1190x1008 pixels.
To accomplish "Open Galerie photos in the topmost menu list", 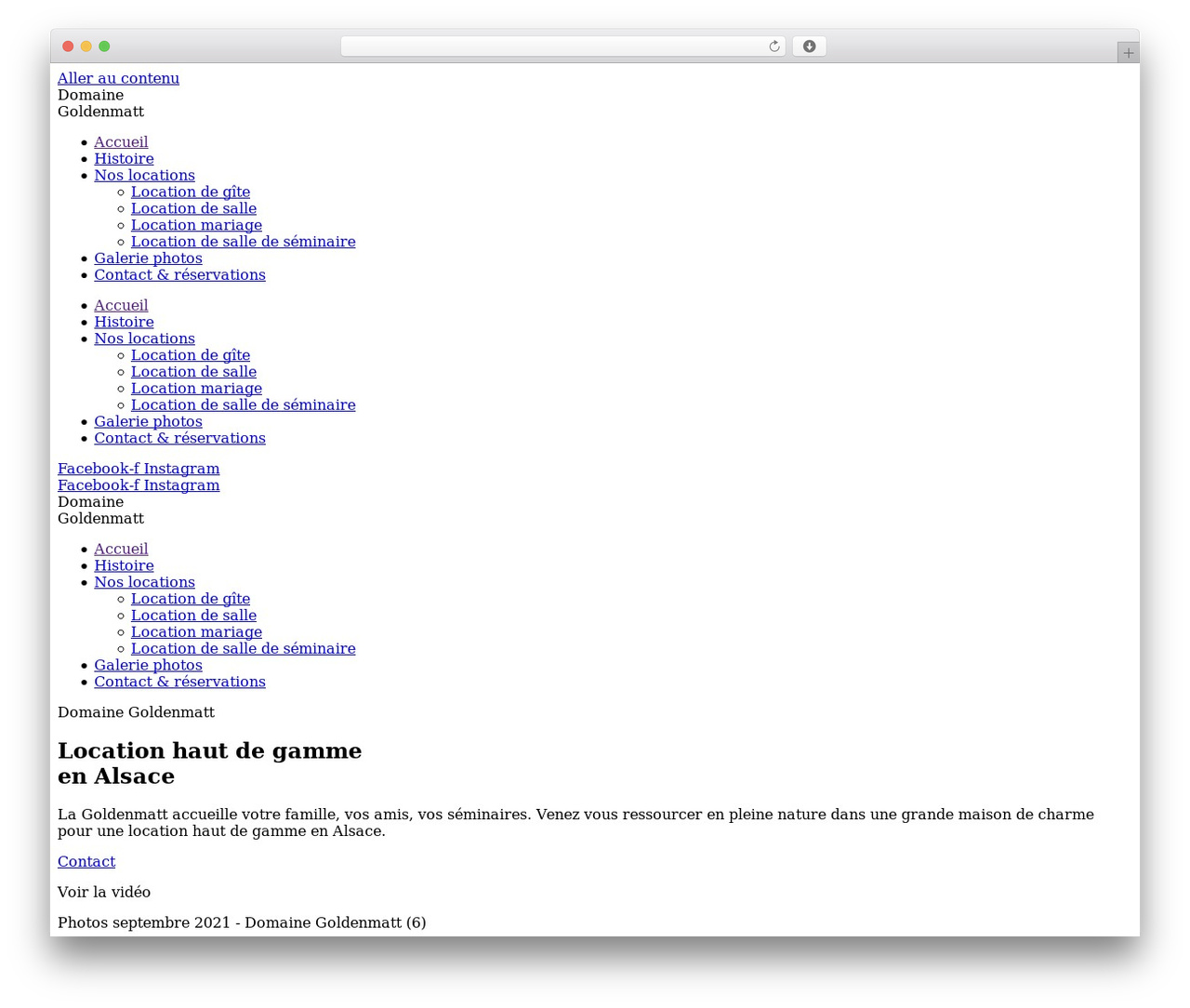I will [148, 259].
